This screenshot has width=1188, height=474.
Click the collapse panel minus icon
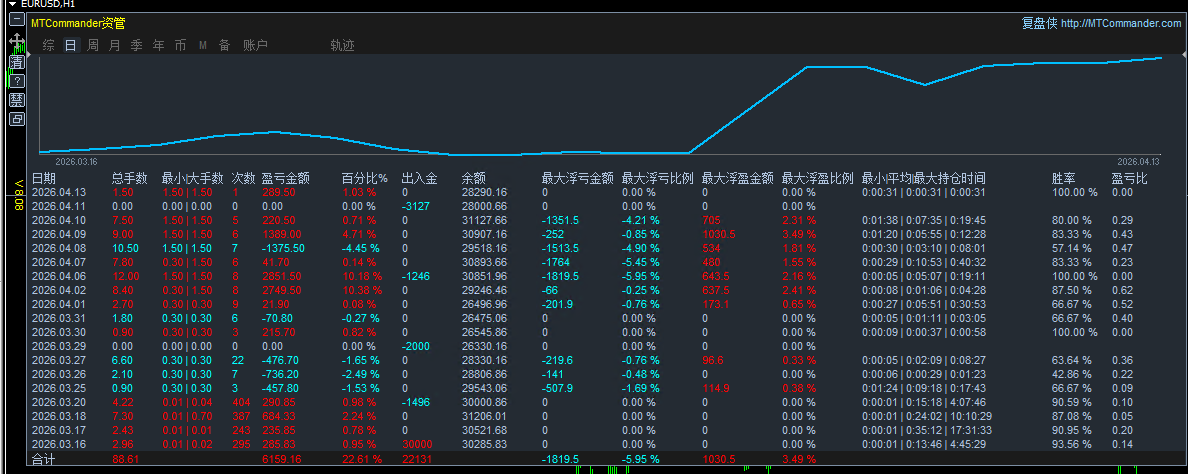click(17, 19)
